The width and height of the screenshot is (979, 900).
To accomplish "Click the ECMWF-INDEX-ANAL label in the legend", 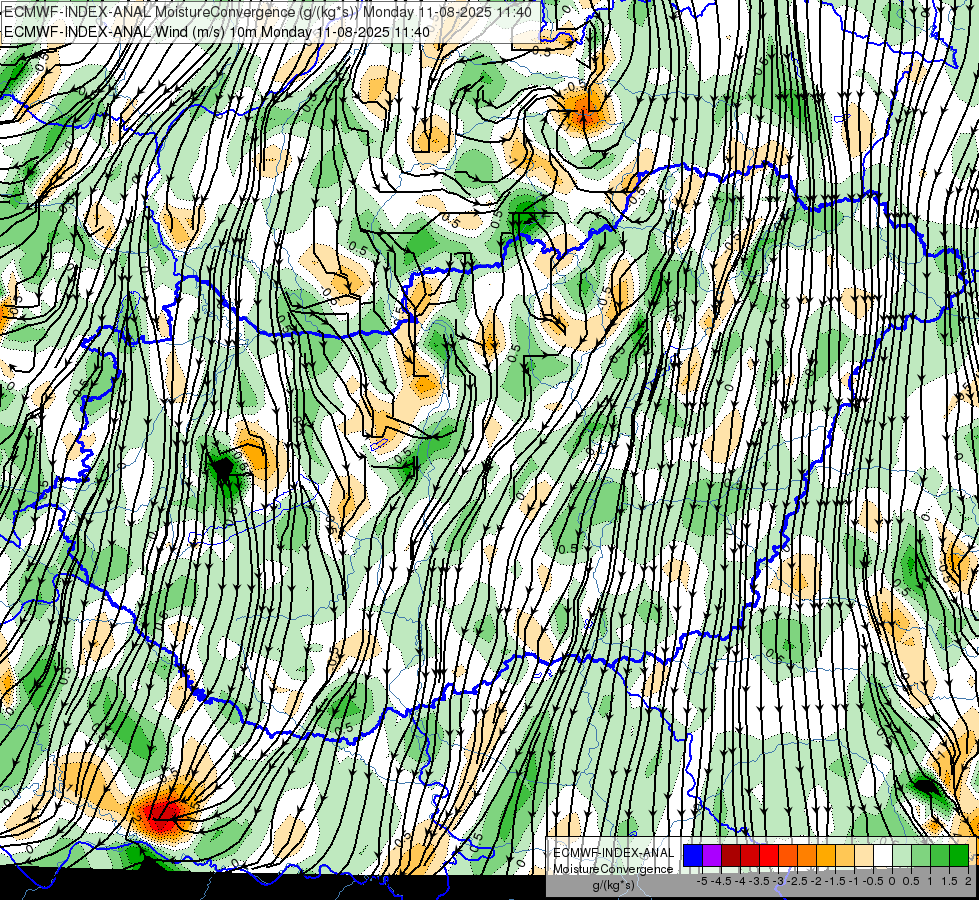I will pos(614,853).
